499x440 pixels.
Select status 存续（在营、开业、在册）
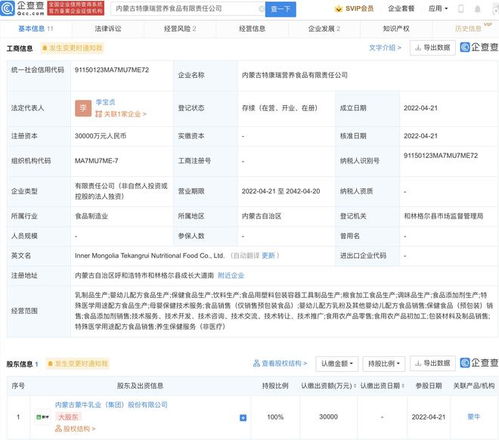280,108
